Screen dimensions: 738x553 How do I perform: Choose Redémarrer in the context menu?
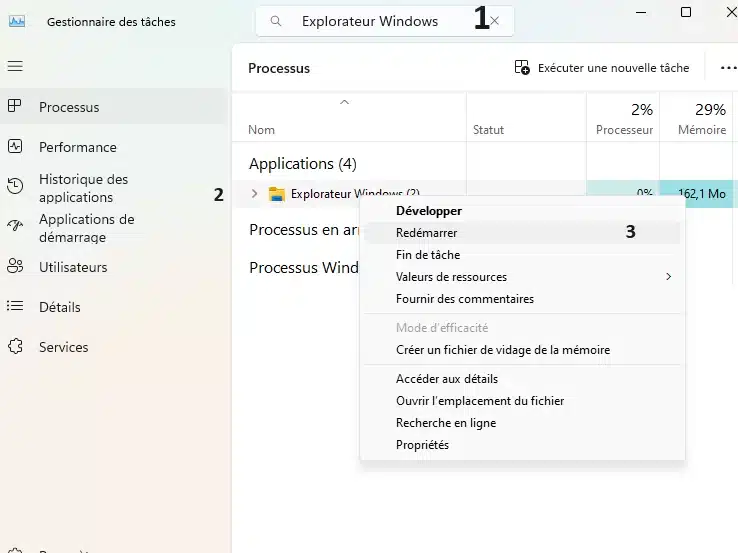(x=522, y=232)
